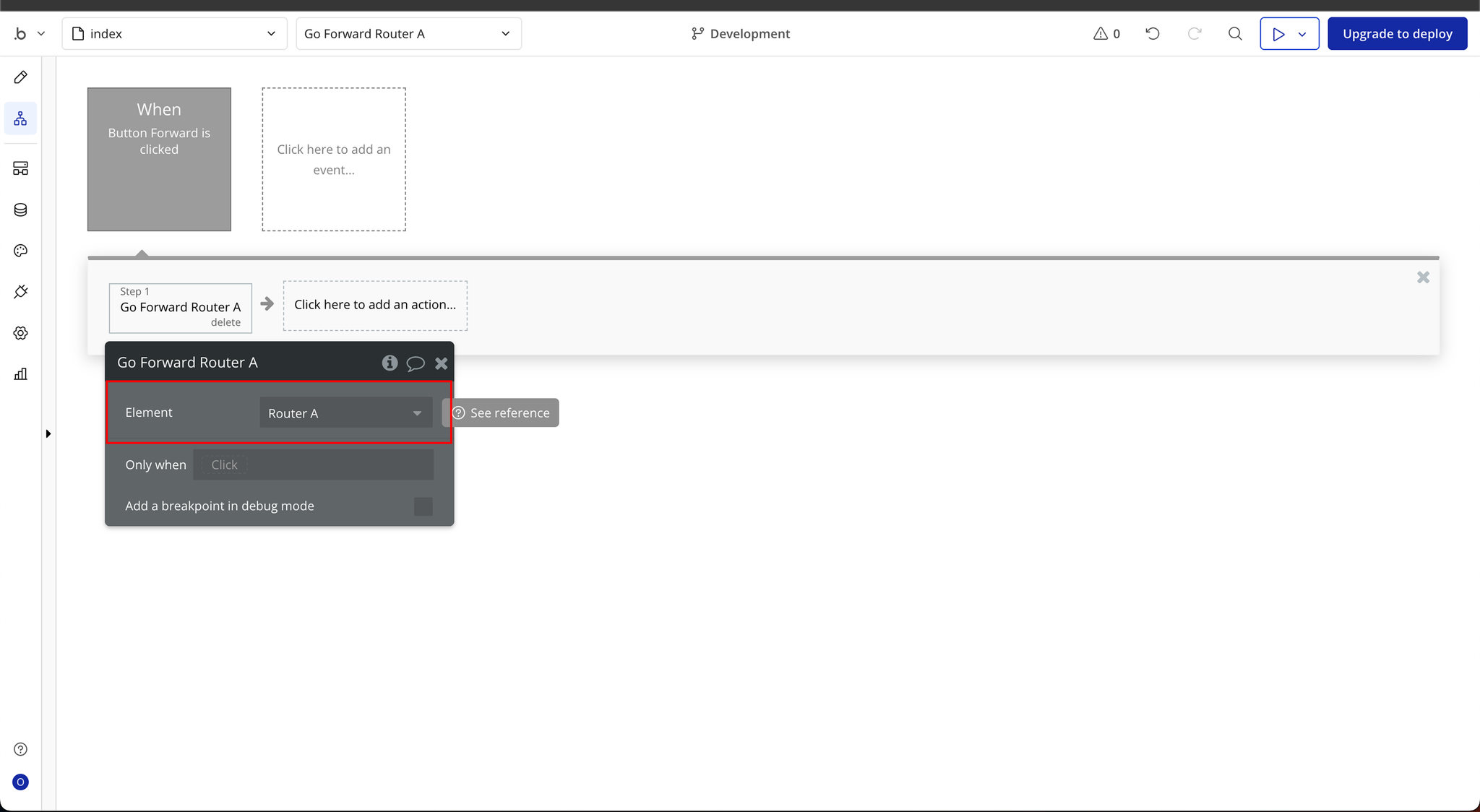Open the Router A element dropdown
Image resolution: width=1480 pixels, height=812 pixels.
tap(345, 413)
